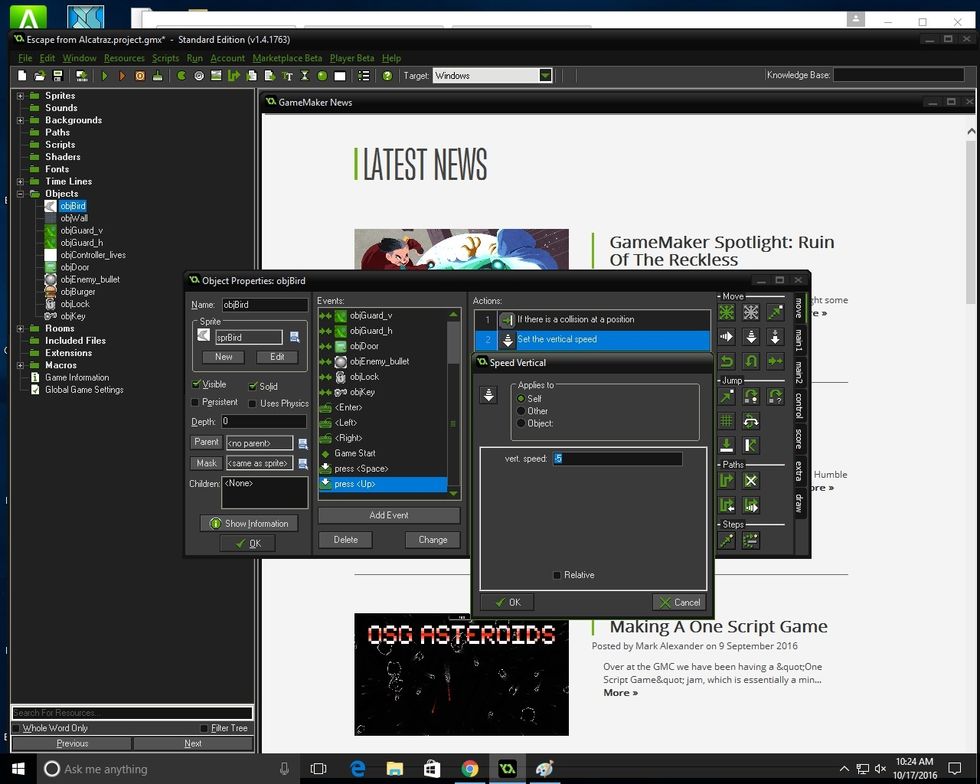
Task: Create a new object via the green ball icon
Action: click(x=322, y=76)
